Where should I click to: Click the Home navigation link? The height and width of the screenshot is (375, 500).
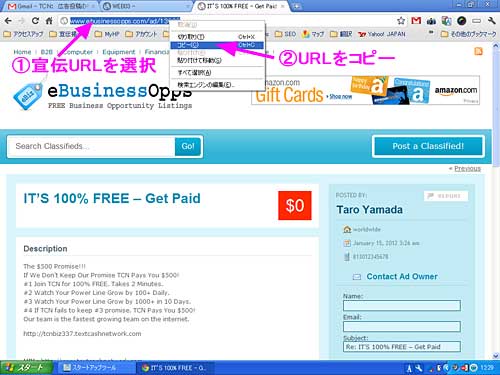pos(22,52)
